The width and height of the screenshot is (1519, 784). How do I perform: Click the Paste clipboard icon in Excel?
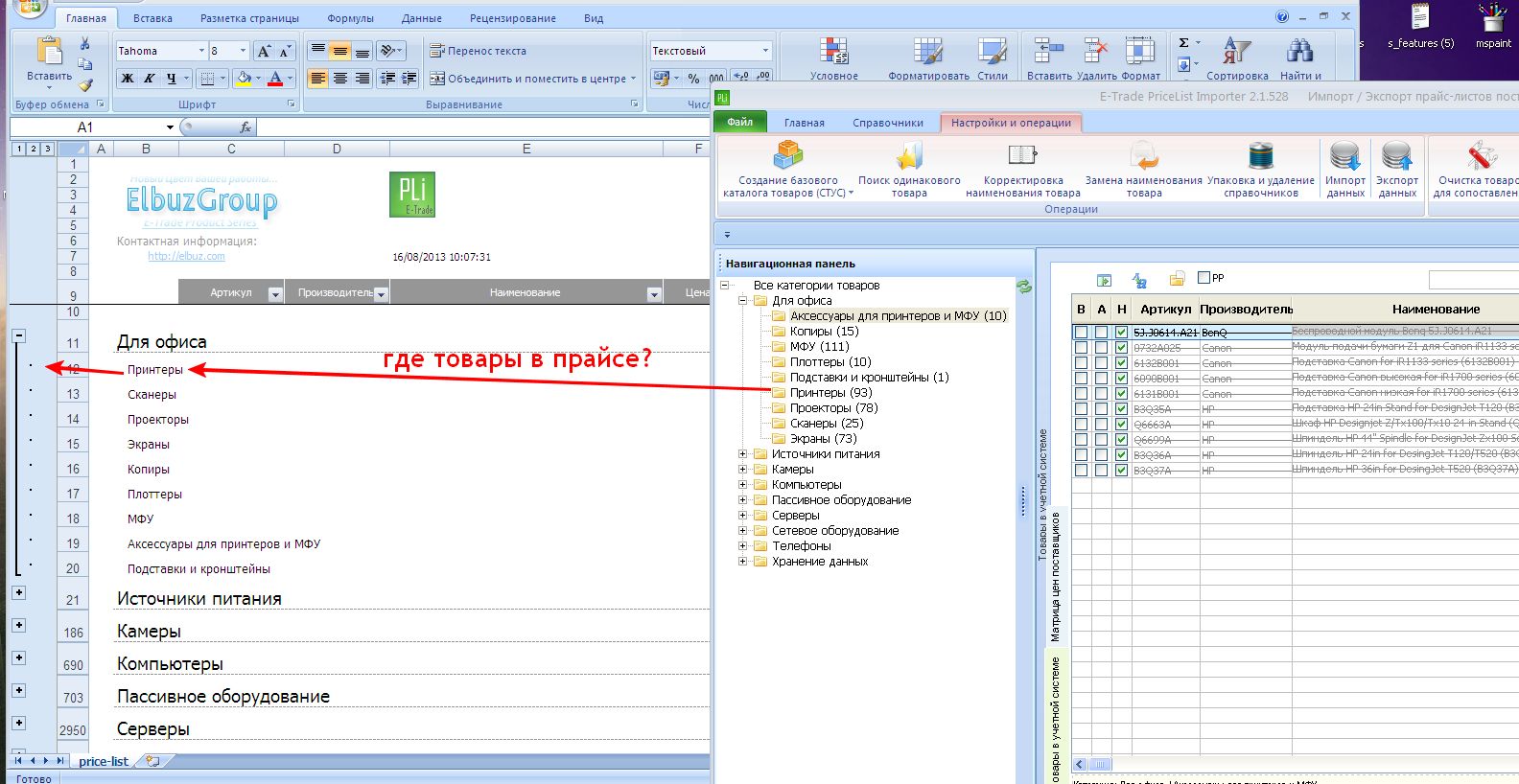49,51
